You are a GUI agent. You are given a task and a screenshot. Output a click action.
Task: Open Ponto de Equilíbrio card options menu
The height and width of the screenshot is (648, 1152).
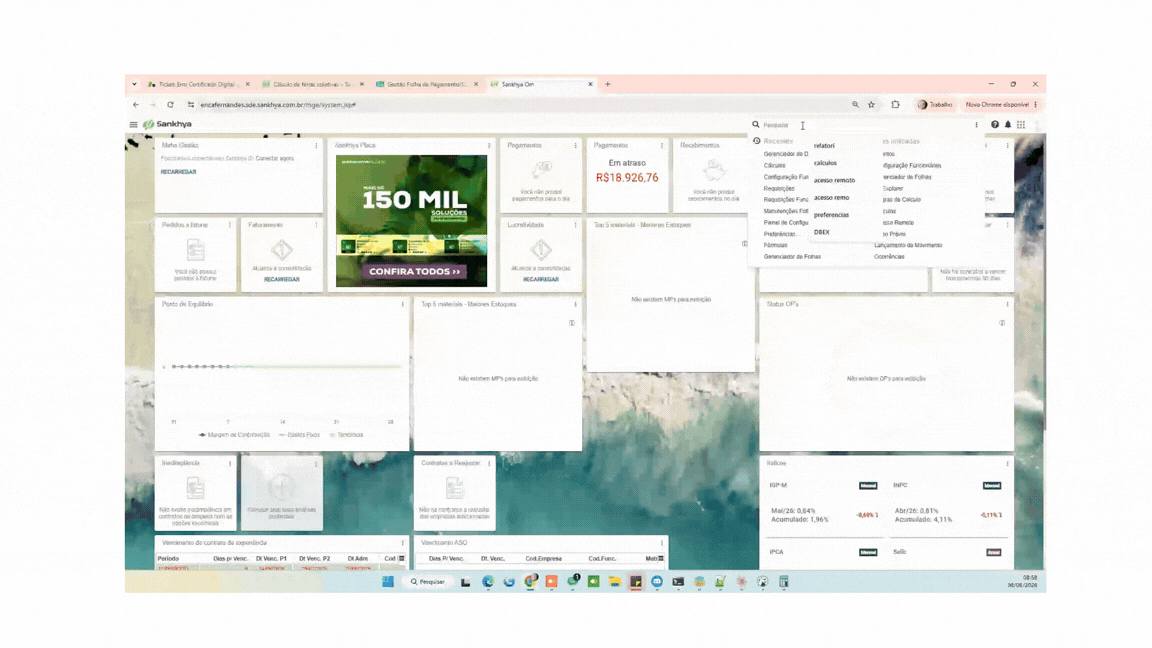click(x=403, y=304)
